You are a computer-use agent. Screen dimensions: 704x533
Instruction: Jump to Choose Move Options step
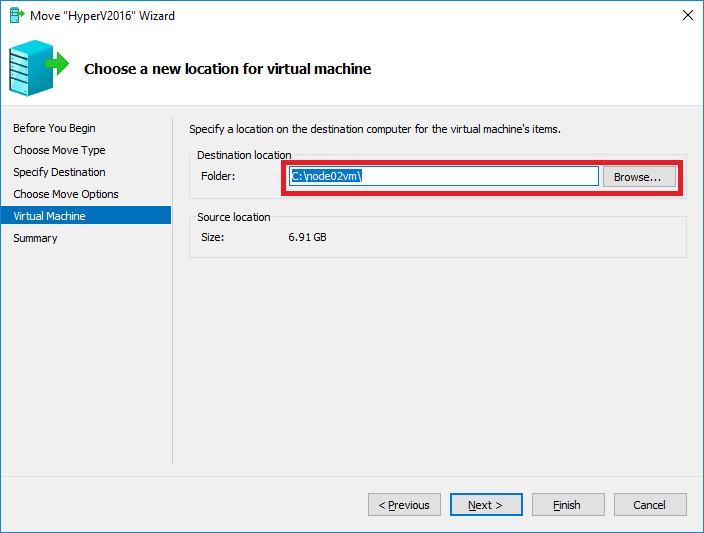pyautogui.click(x=66, y=194)
